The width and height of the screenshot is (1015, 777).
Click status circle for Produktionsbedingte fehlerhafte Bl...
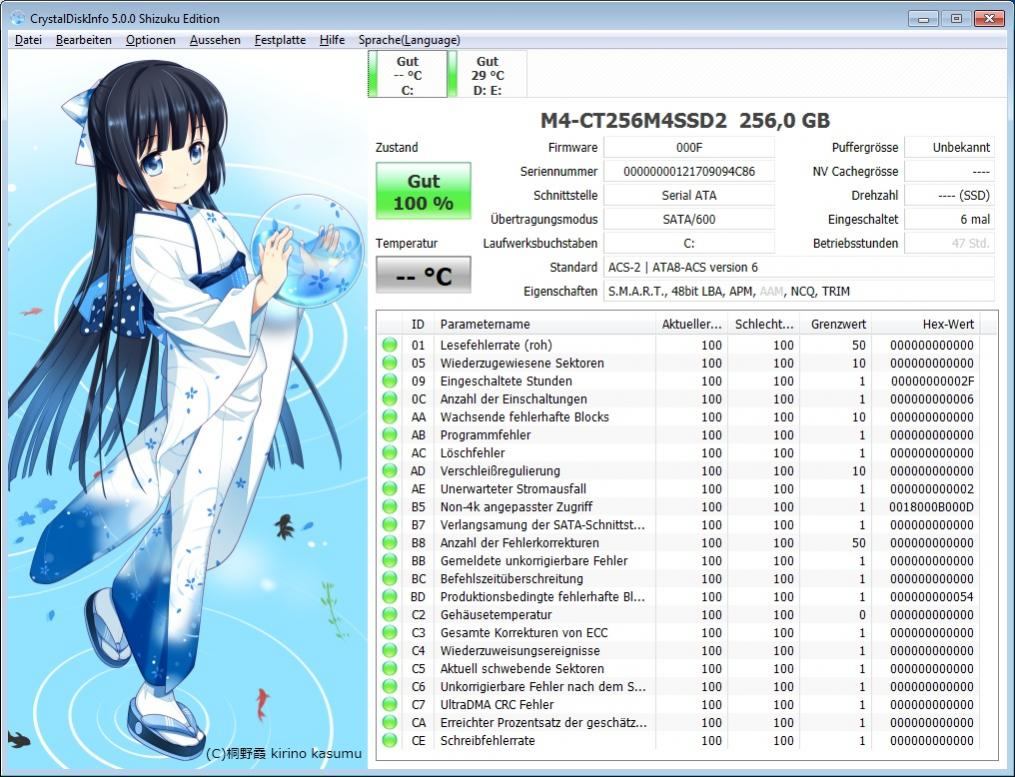point(390,596)
